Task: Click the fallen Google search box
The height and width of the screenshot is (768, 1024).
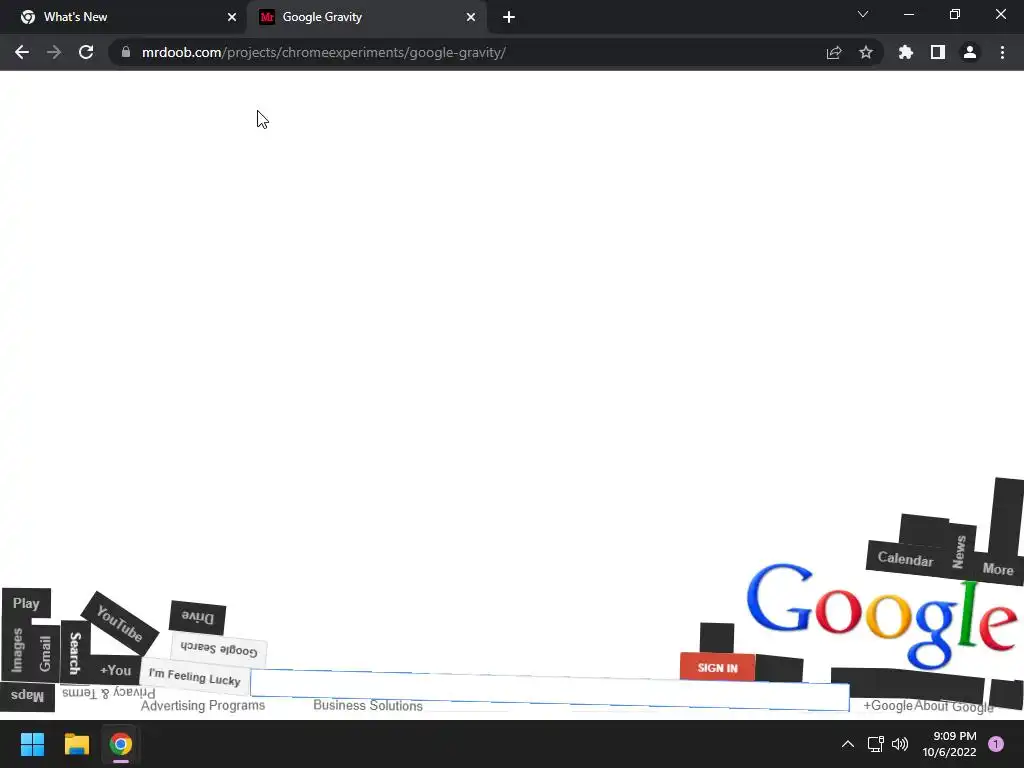Action: [x=550, y=690]
